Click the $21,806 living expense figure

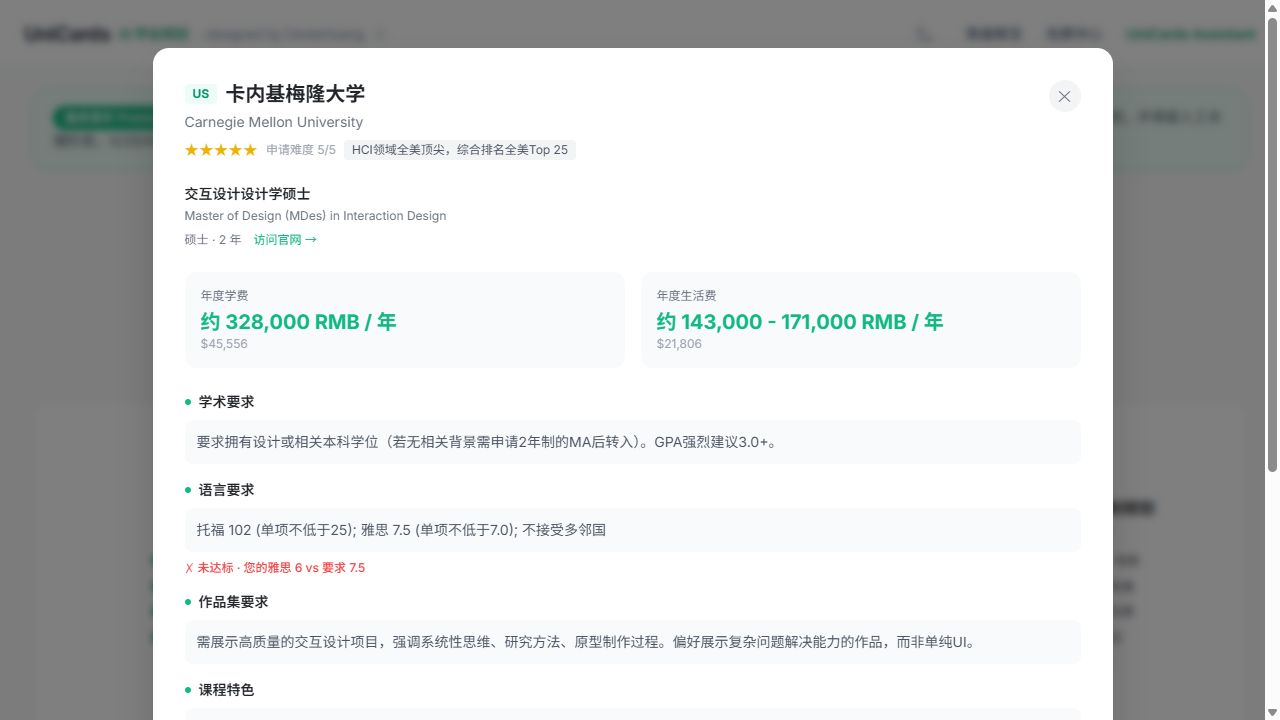click(x=679, y=344)
